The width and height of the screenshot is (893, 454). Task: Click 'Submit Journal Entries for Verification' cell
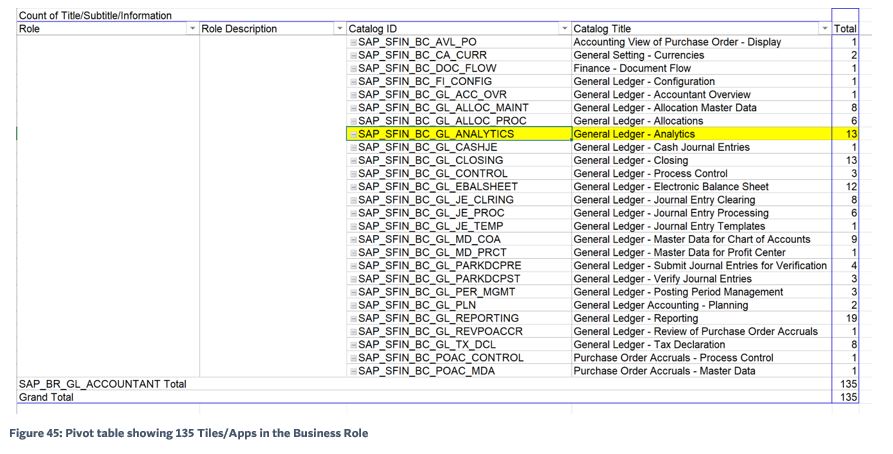click(702, 266)
